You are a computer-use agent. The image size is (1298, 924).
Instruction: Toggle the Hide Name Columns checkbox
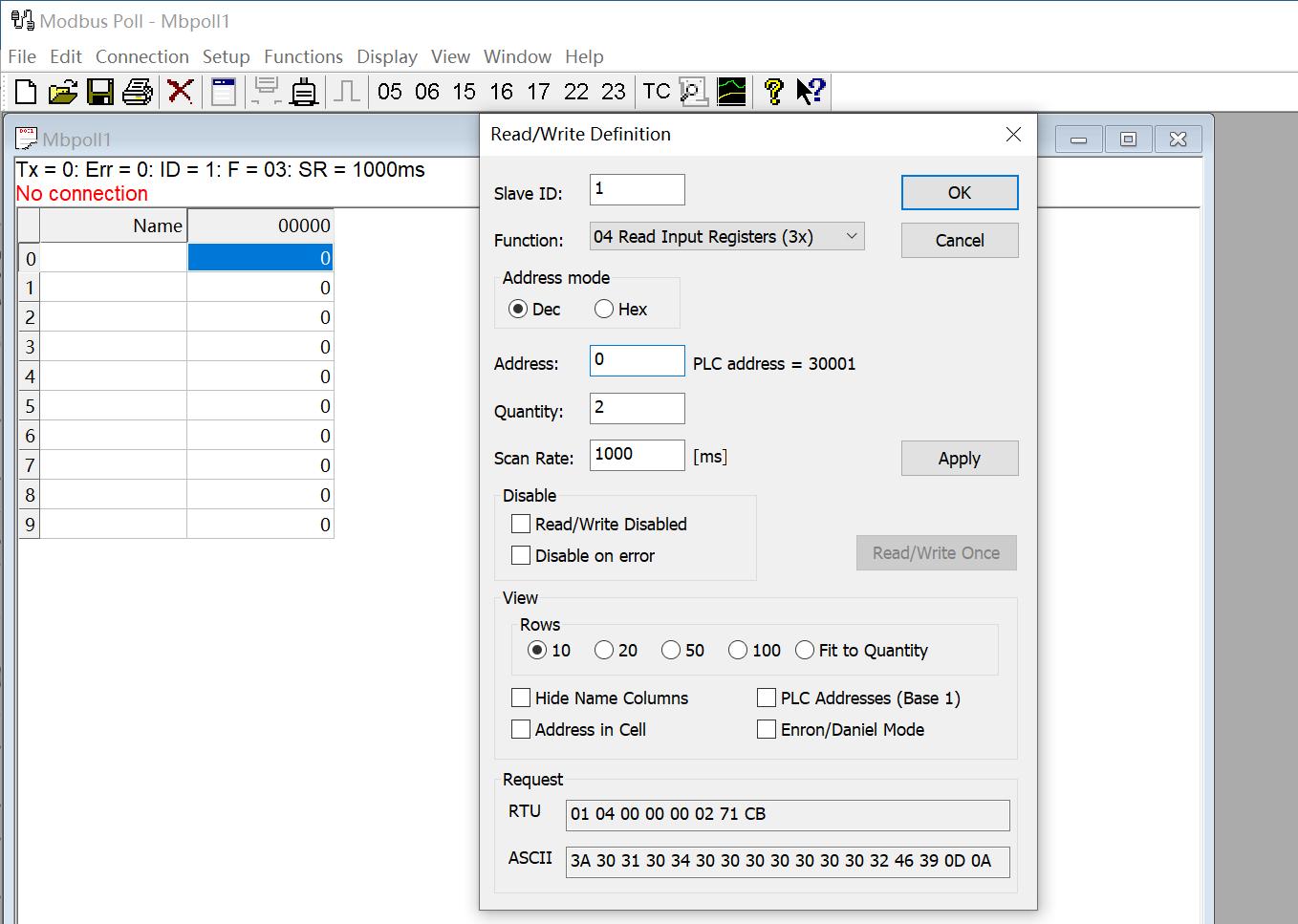point(521,698)
